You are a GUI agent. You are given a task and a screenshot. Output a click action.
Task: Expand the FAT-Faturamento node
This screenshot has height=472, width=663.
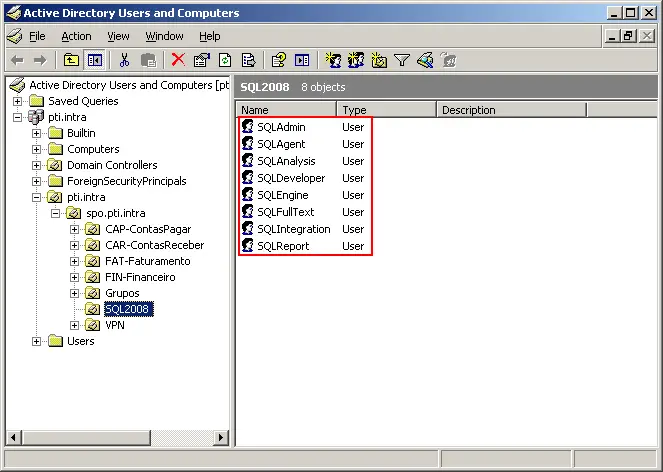point(74,261)
